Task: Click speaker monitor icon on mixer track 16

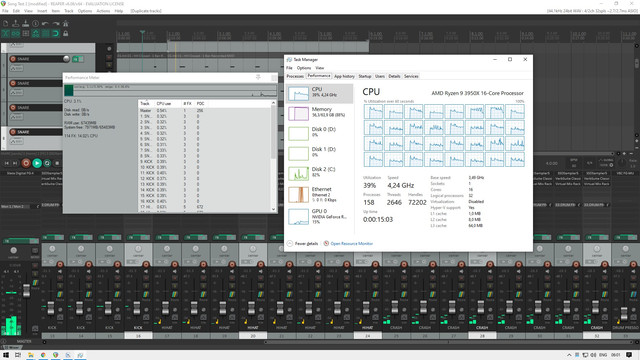Action: 146,271
